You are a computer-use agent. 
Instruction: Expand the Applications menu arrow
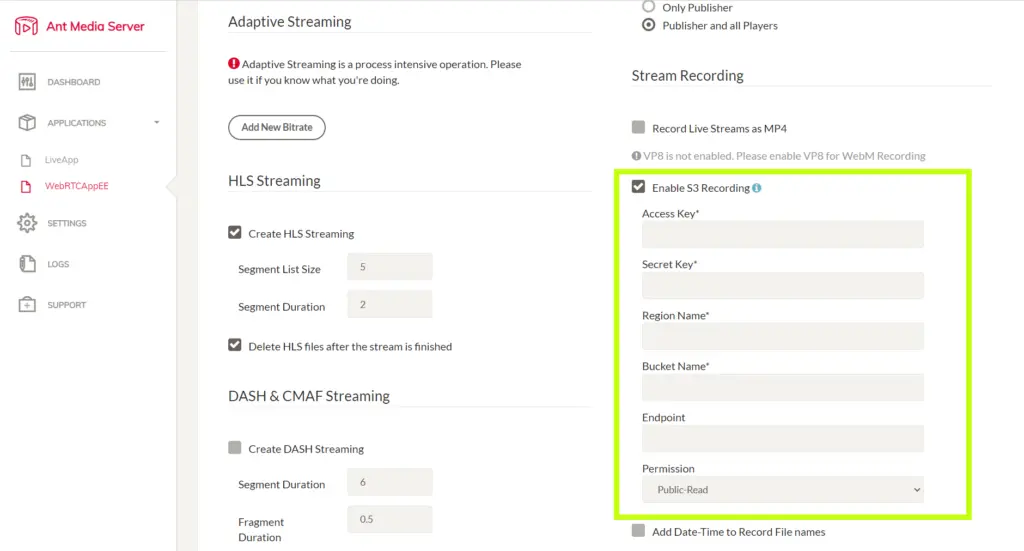(x=156, y=123)
